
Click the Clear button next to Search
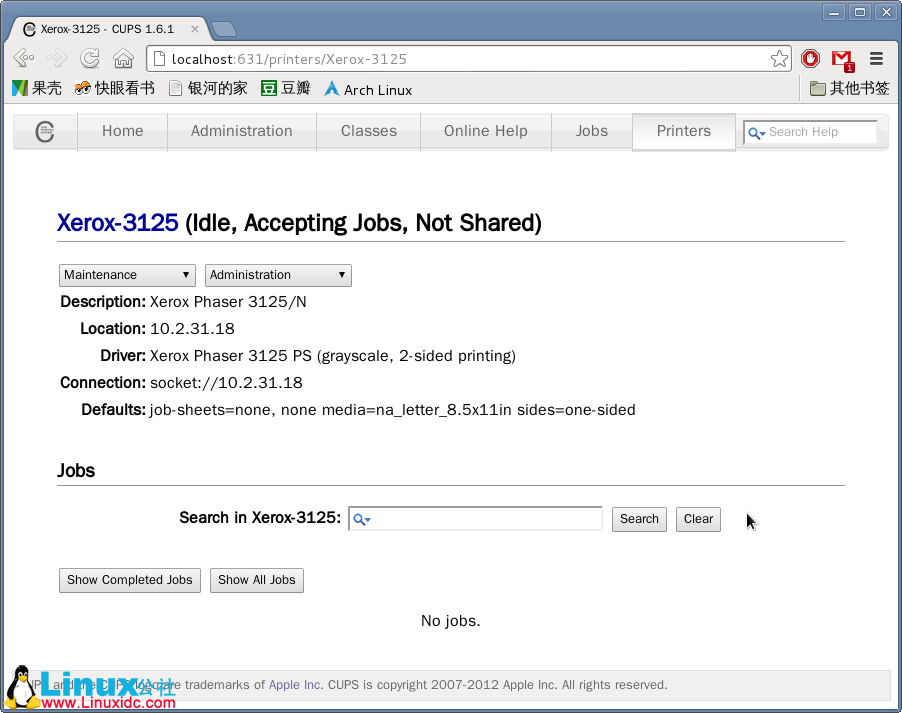click(698, 519)
